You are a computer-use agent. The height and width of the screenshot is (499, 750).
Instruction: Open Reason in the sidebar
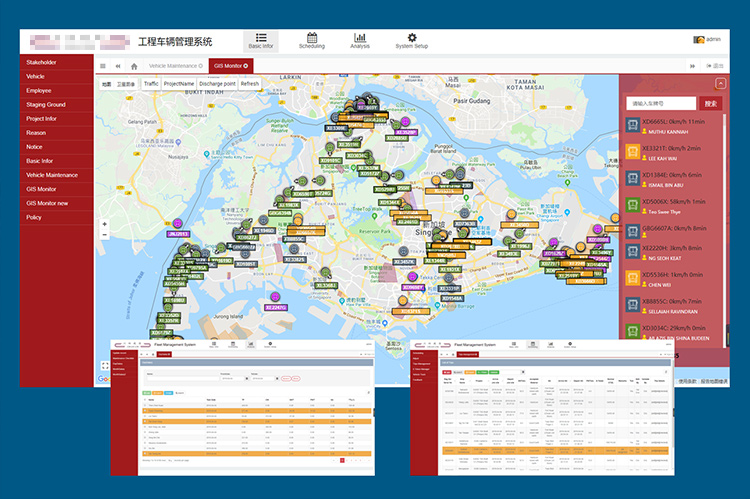click(56, 133)
